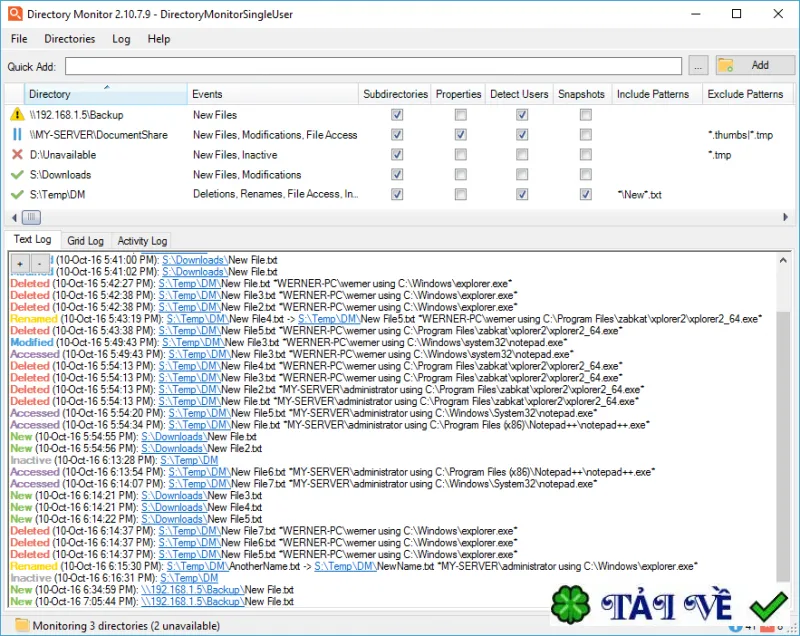The height and width of the screenshot is (636, 800).
Task: Click the green check icon beside S:\Temp\DM
Action: tap(17, 194)
